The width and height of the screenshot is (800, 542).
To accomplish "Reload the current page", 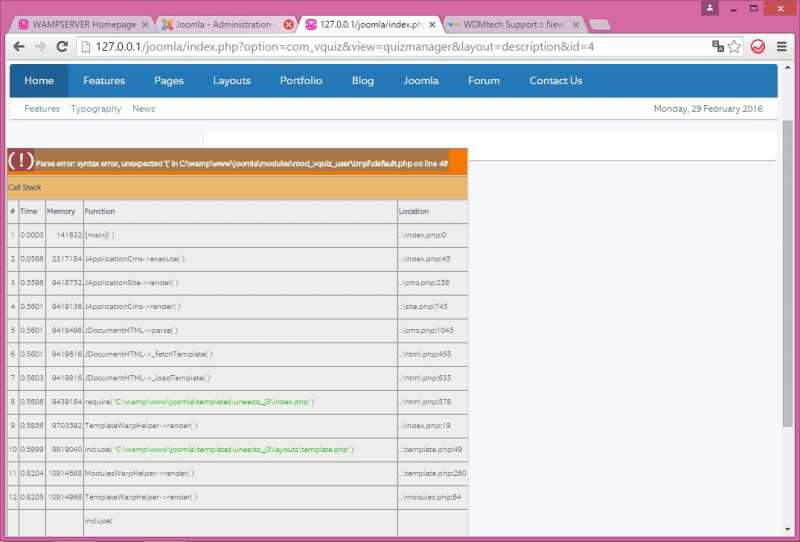I will (62, 47).
